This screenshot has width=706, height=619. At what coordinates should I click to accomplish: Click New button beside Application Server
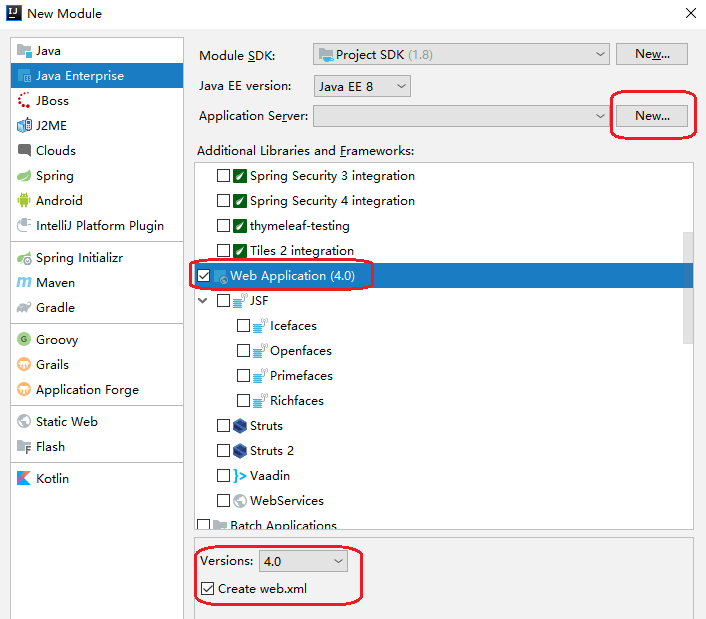point(652,116)
